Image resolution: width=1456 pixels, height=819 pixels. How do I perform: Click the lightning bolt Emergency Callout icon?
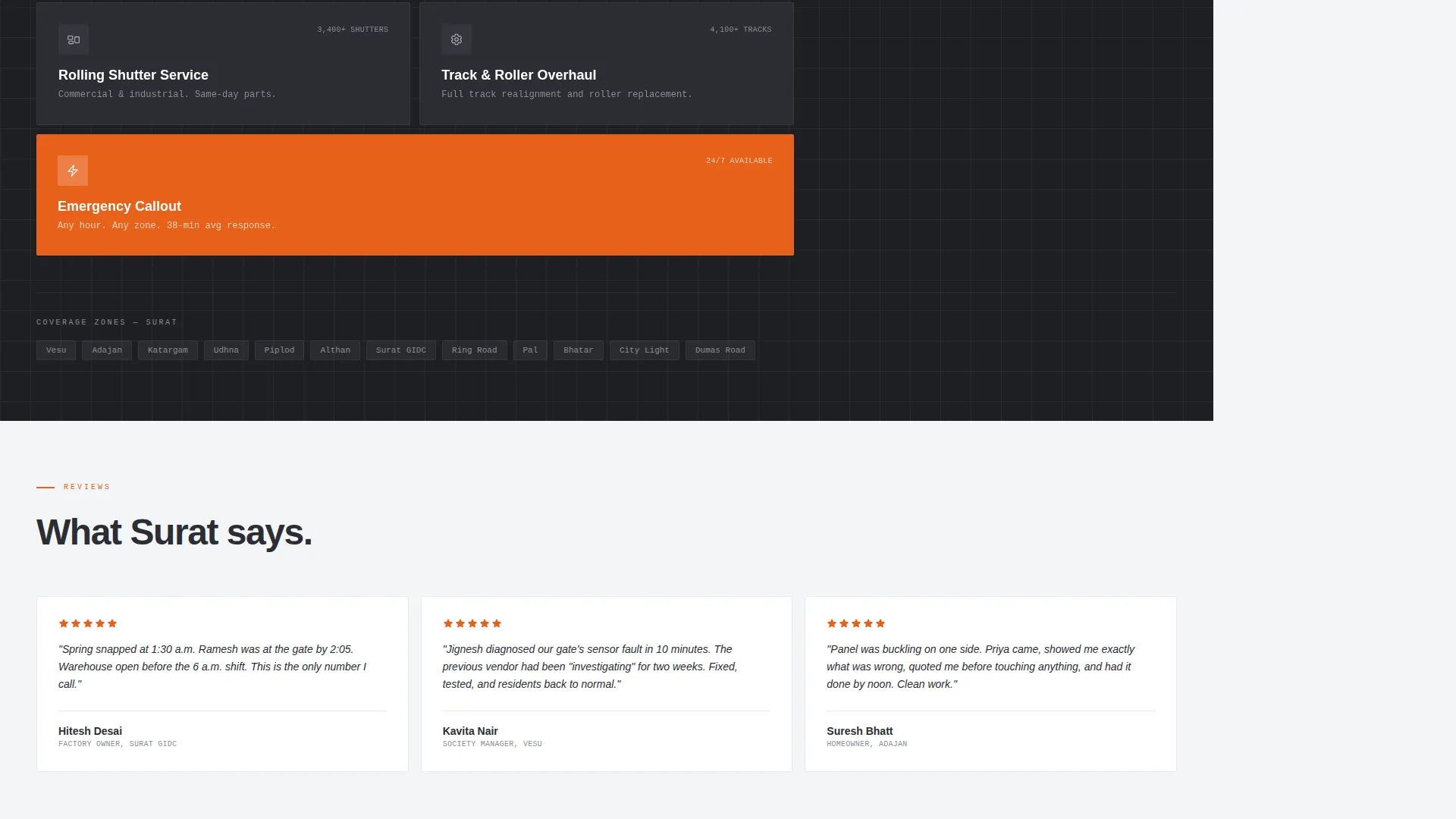click(73, 171)
